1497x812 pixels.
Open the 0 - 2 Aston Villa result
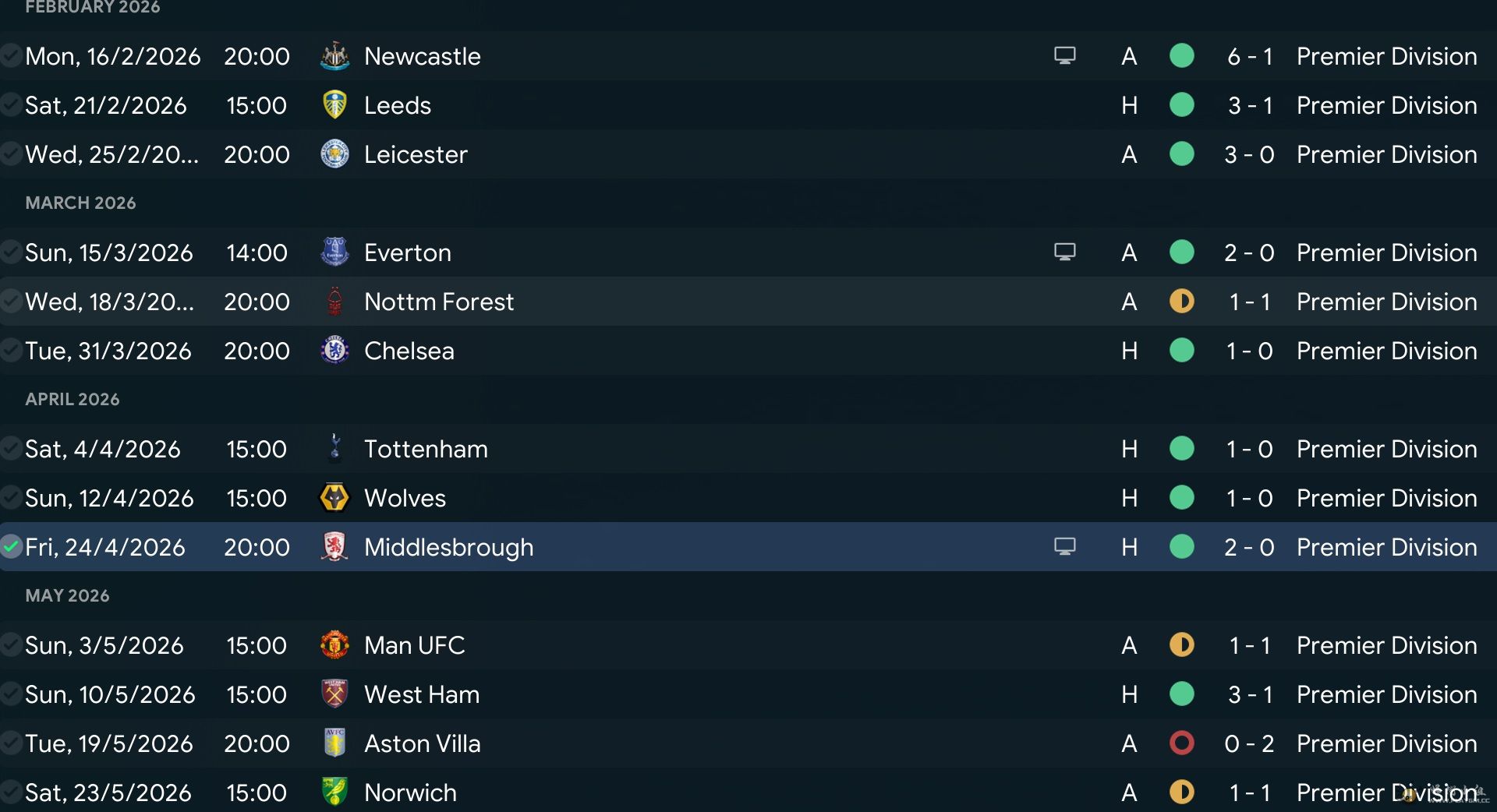[x=1249, y=743]
